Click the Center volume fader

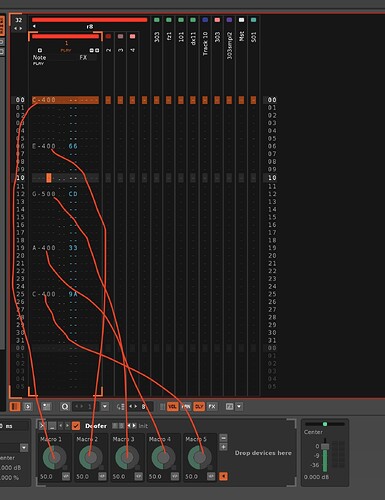(x=325, y=447)
